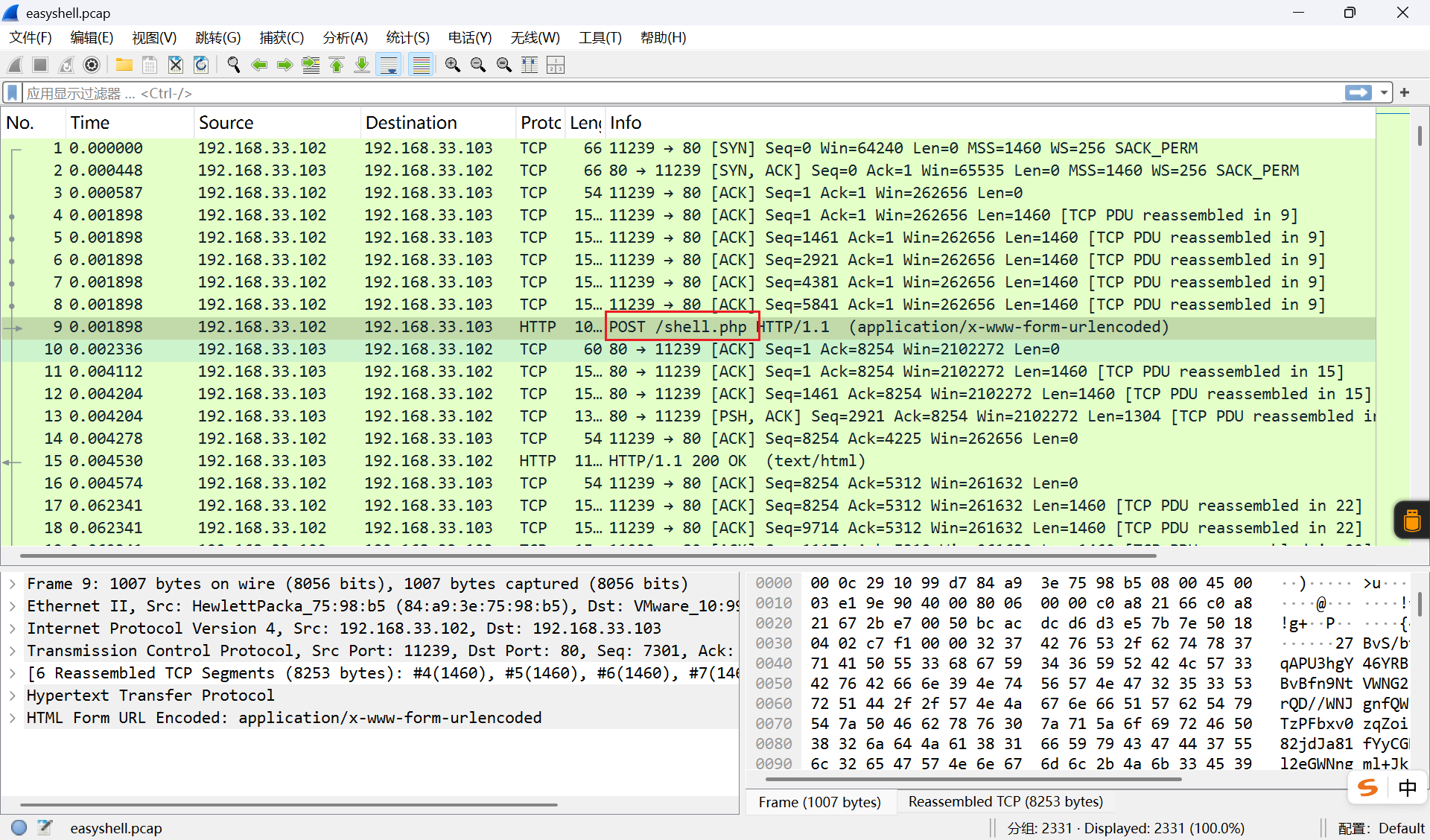Click the find packet magnifier icon
Viewport: 1430px width, 840px height.
[233, 66]
